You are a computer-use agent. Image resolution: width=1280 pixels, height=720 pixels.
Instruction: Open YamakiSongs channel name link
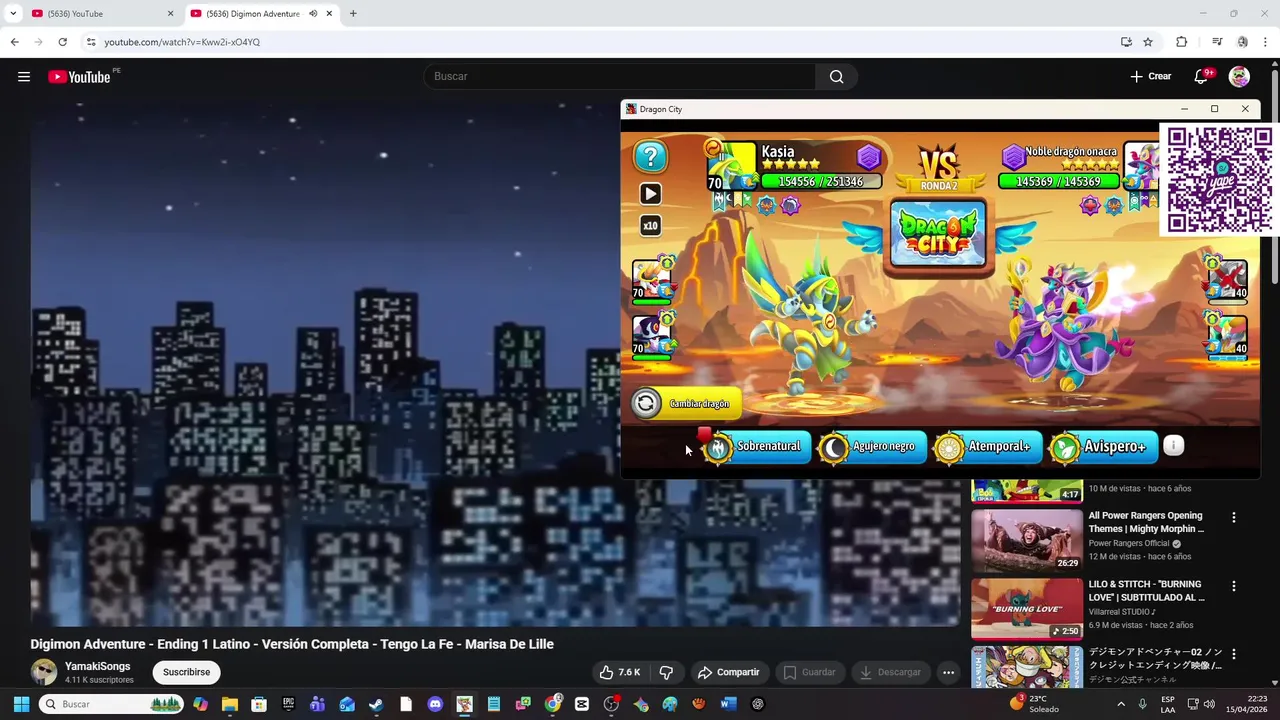click(97, 666)
